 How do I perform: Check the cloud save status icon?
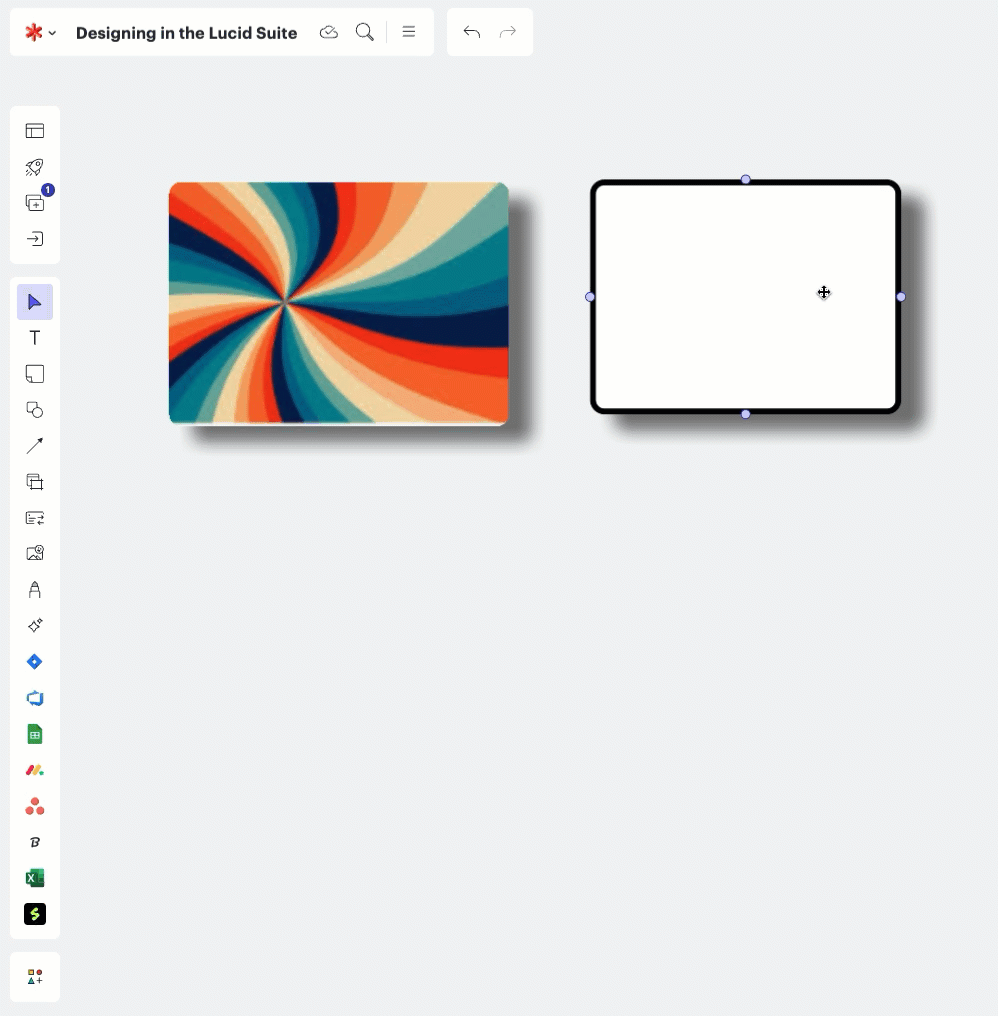click(329, 32)
